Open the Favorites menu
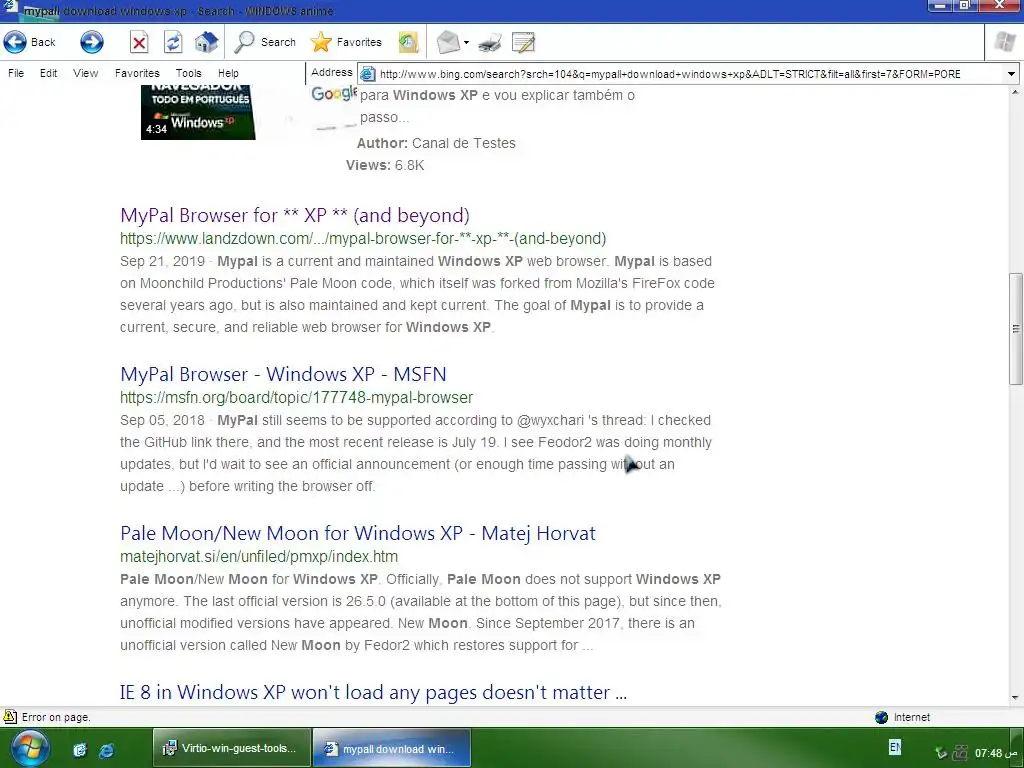Screen dimensions: 1024x768 pyautogui.click(x=137, y=73)
